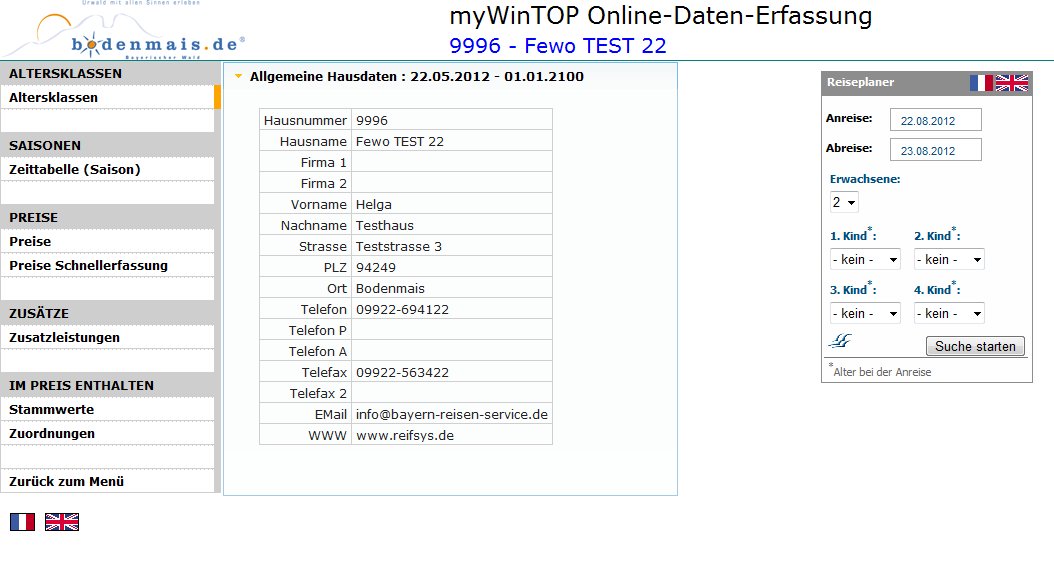The height and width of the screenshot is (563, 1054).
Task: Click the Abreise date field
Action: [936, 150]
